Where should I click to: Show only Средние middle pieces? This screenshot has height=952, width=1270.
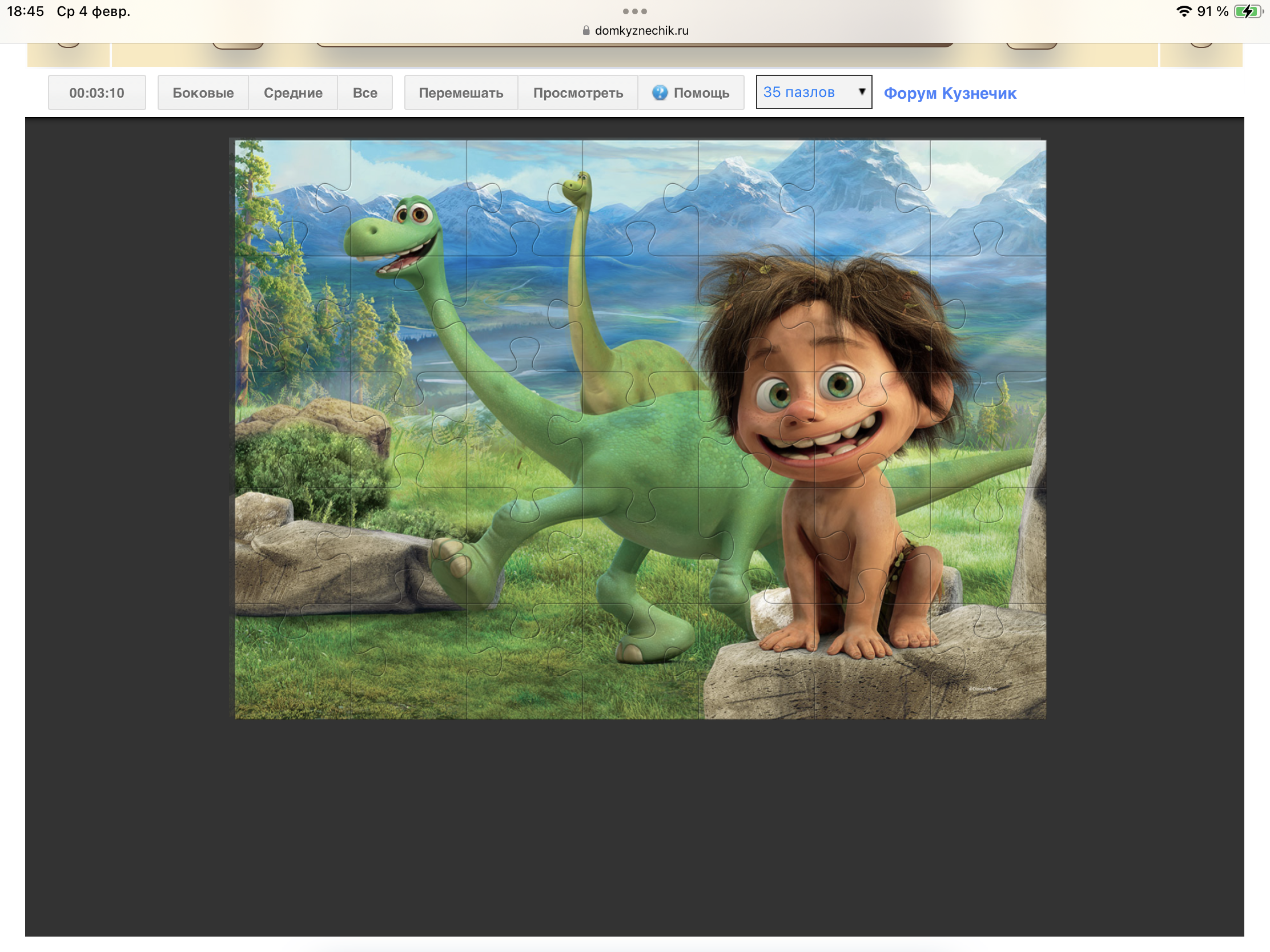[x=293, y=92]
